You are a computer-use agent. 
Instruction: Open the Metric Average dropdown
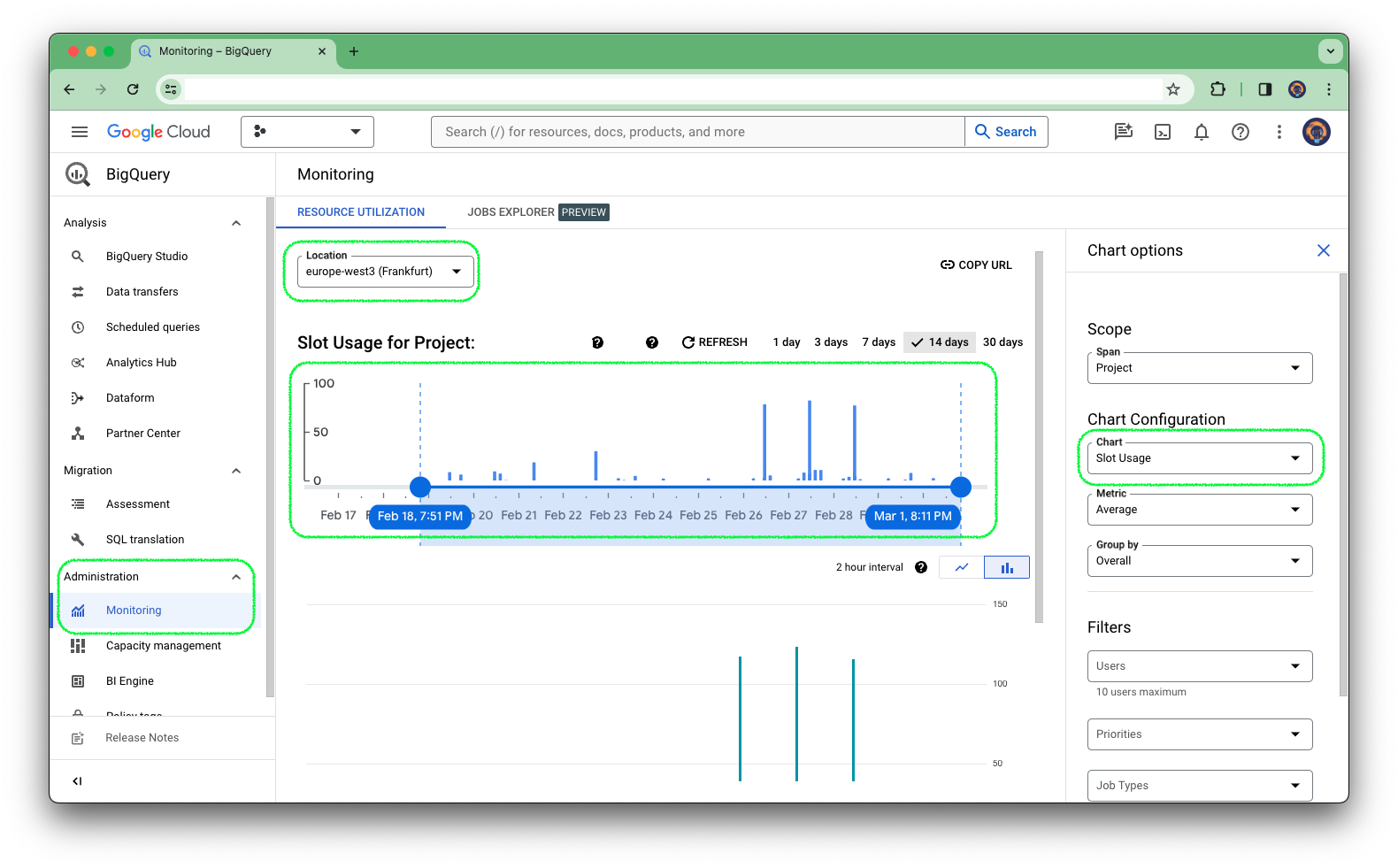pos(1200,510)
